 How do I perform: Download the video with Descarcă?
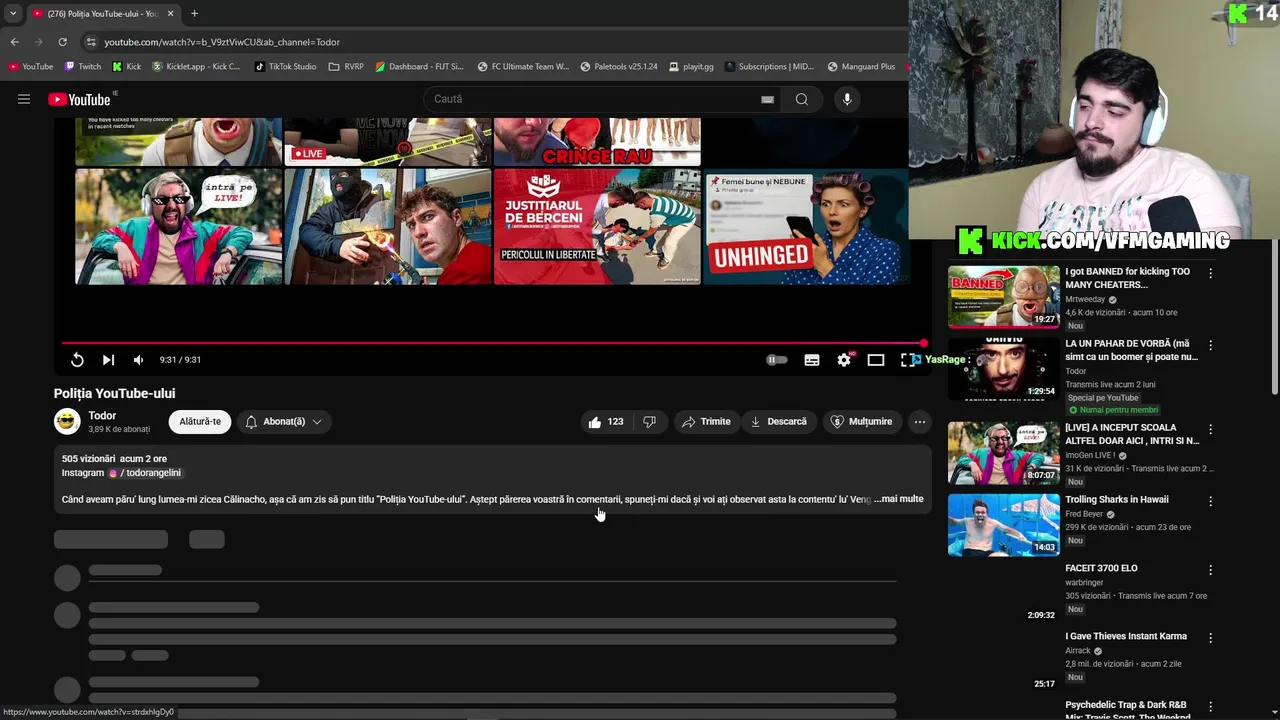click(778, 421)
